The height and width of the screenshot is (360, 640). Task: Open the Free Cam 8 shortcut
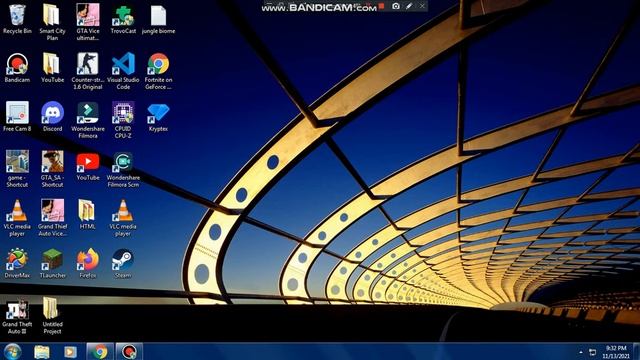click(17, 117)
